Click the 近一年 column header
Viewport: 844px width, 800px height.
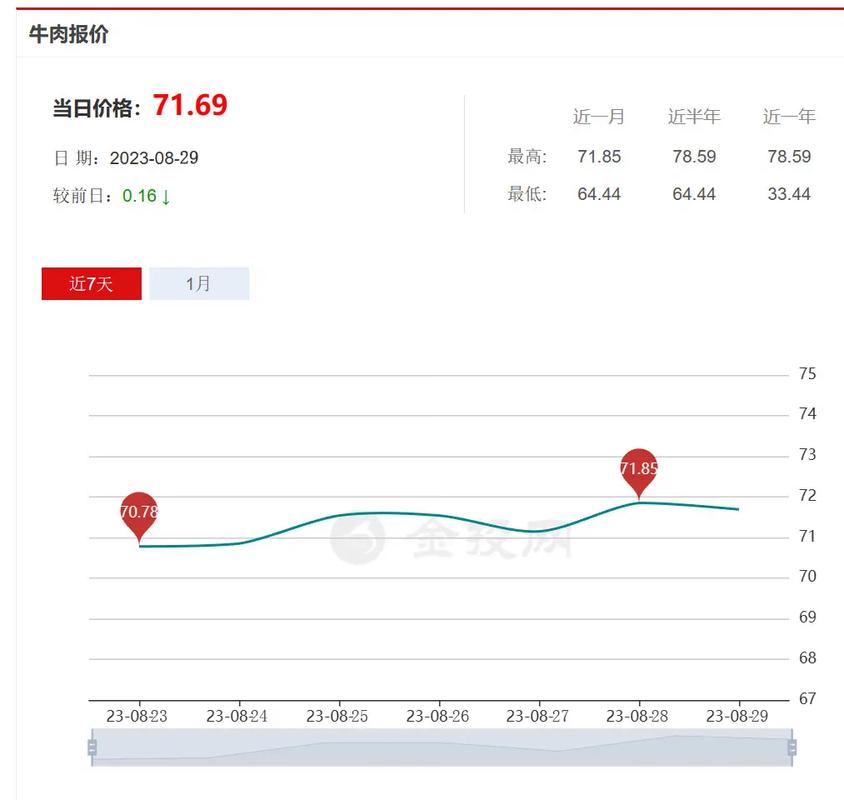[x=788, y=116]
